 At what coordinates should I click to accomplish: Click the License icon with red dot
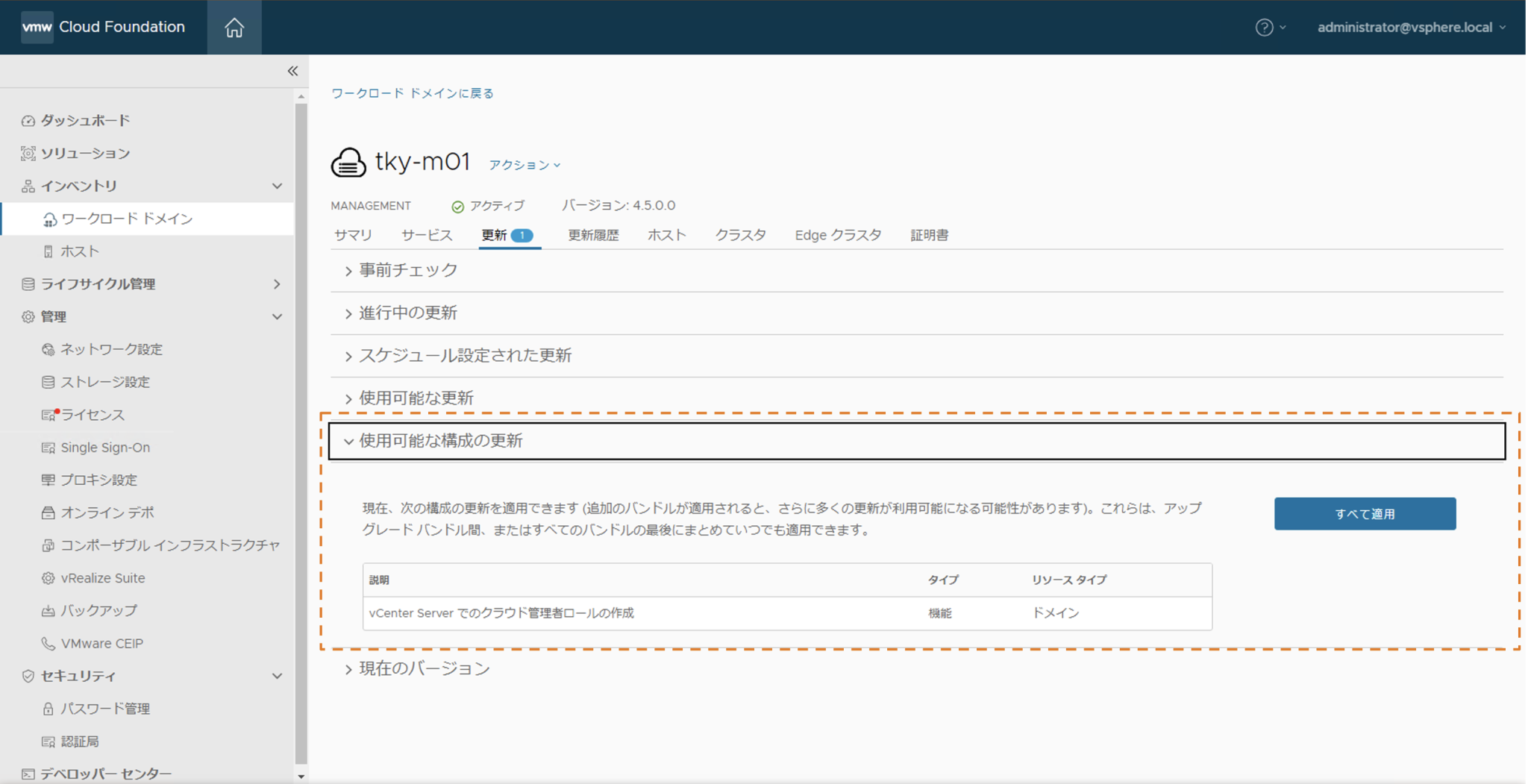coord(49,415)
